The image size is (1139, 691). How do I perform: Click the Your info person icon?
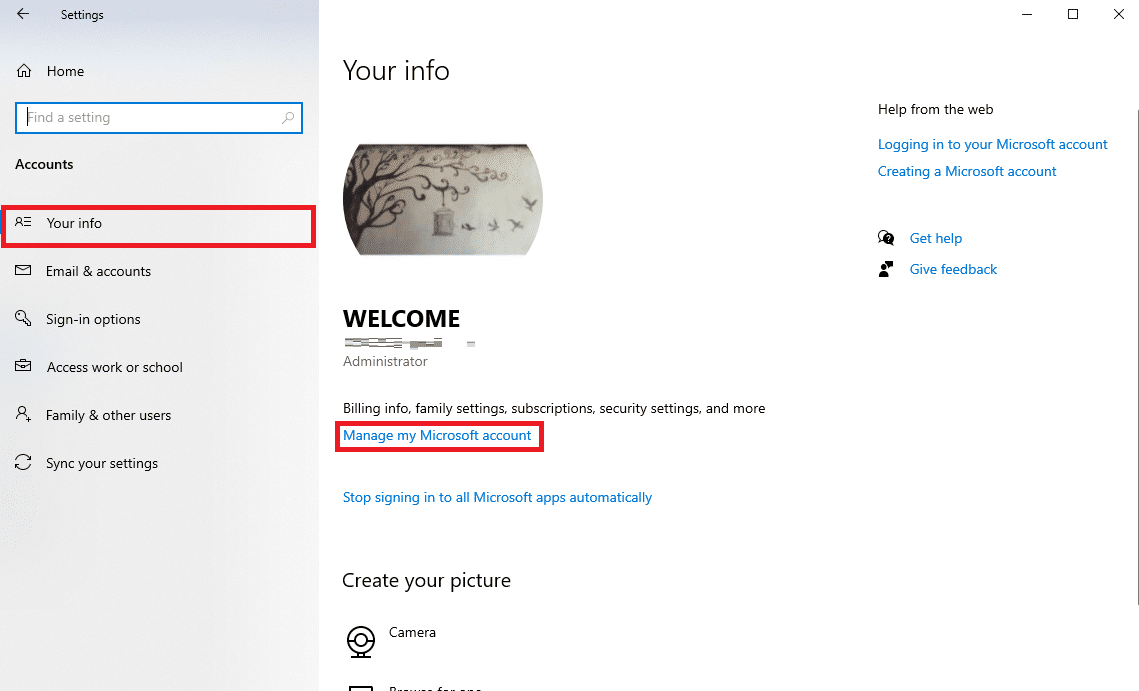[x=23, y=222]
